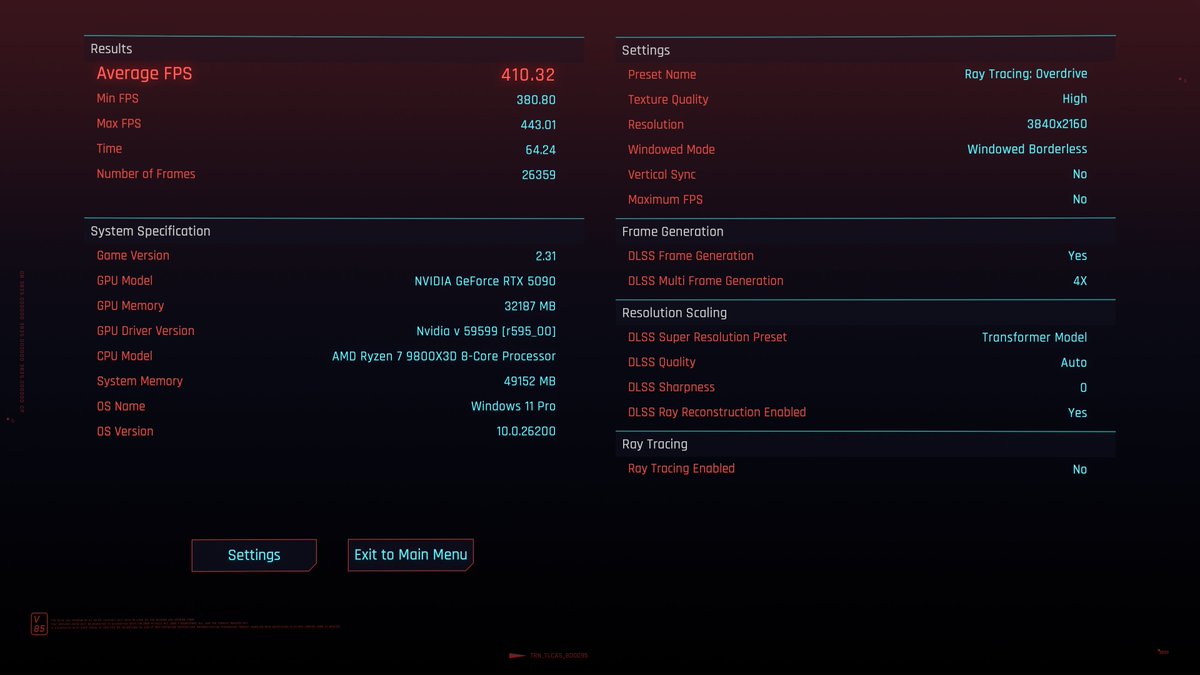Select the Max FPS value 443.01
The image size is (1200, 675).
[x=538, y=125]
